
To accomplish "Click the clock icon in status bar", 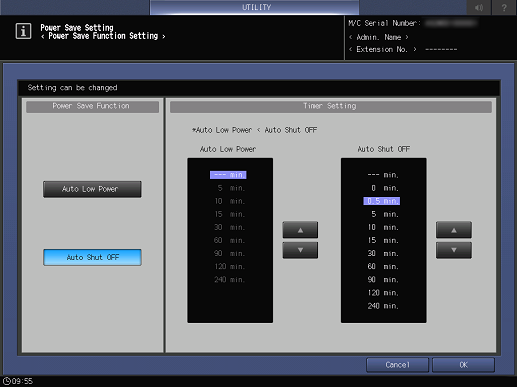I will (x=7, y=381).
